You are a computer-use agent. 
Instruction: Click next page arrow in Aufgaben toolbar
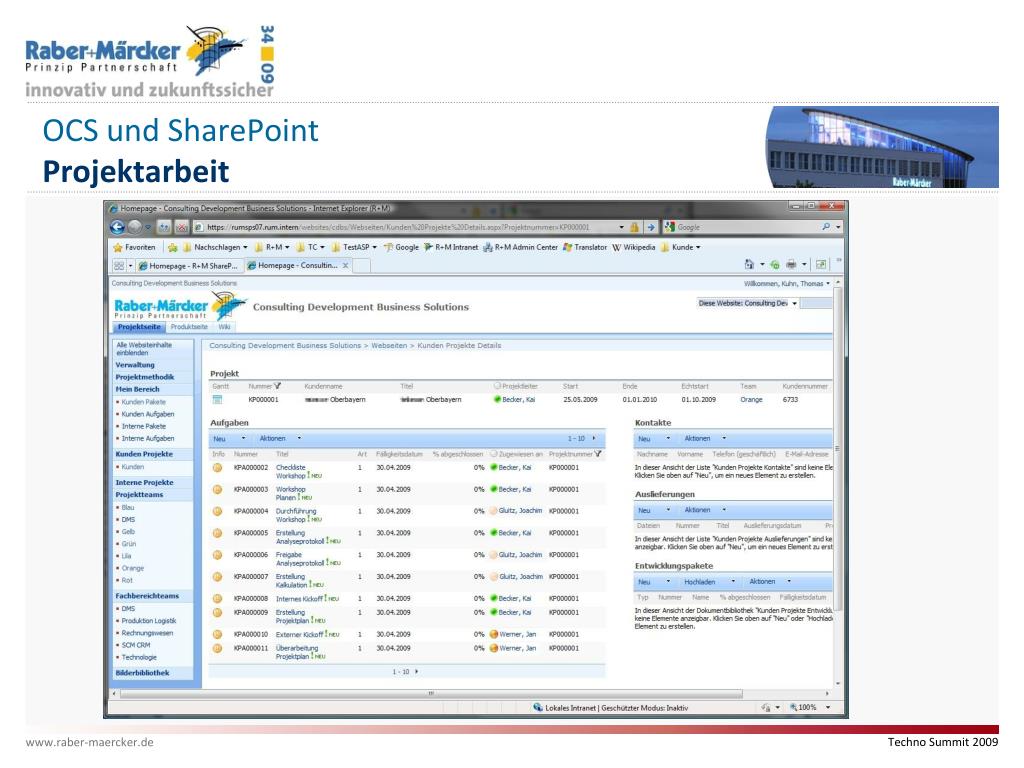click(594, 439)
